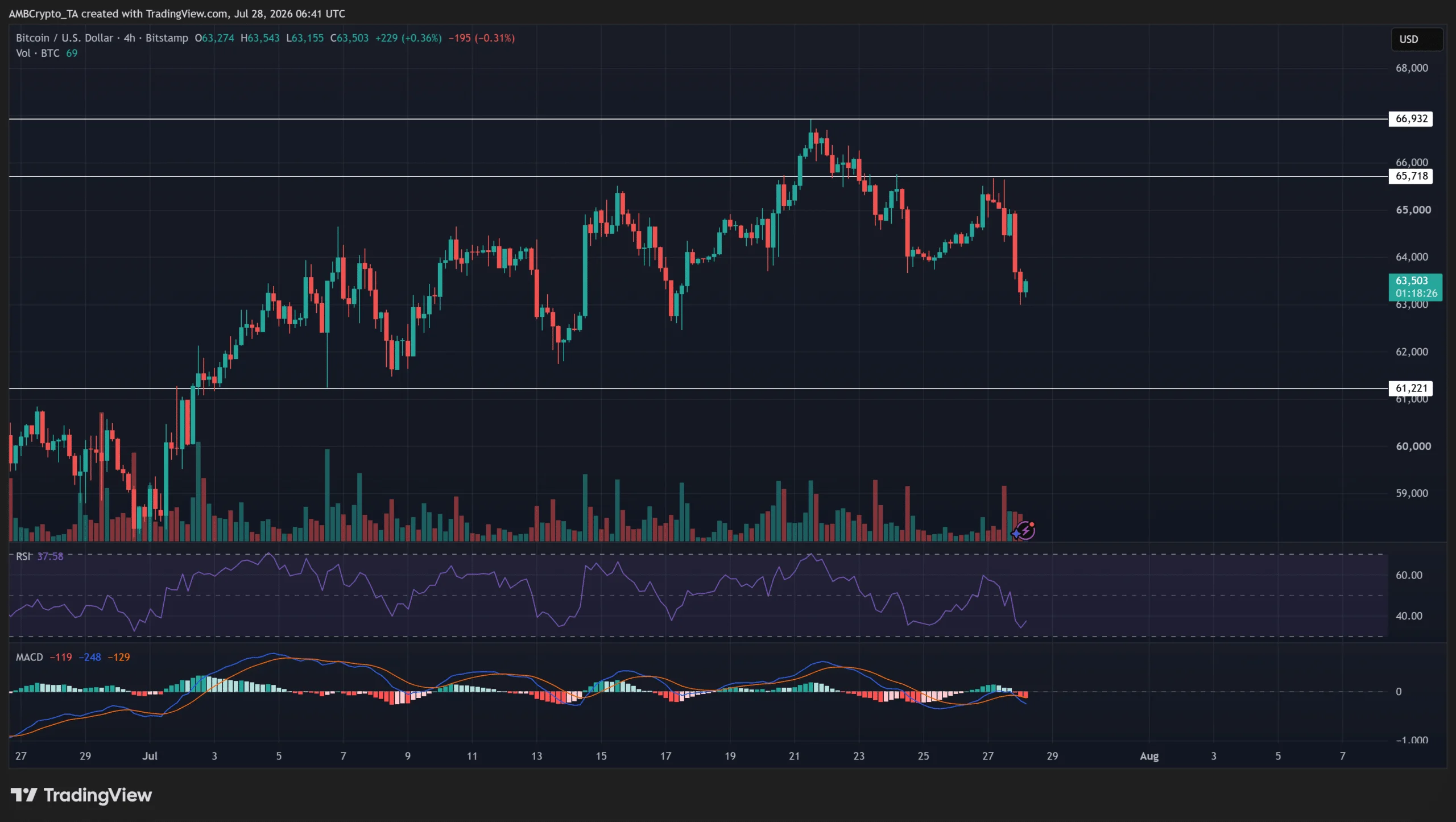Viewport: 1456px width, 822px height.
Task: Click the 59,000 price axis label
Action: pyautogui.click(x=1412, y=493)
